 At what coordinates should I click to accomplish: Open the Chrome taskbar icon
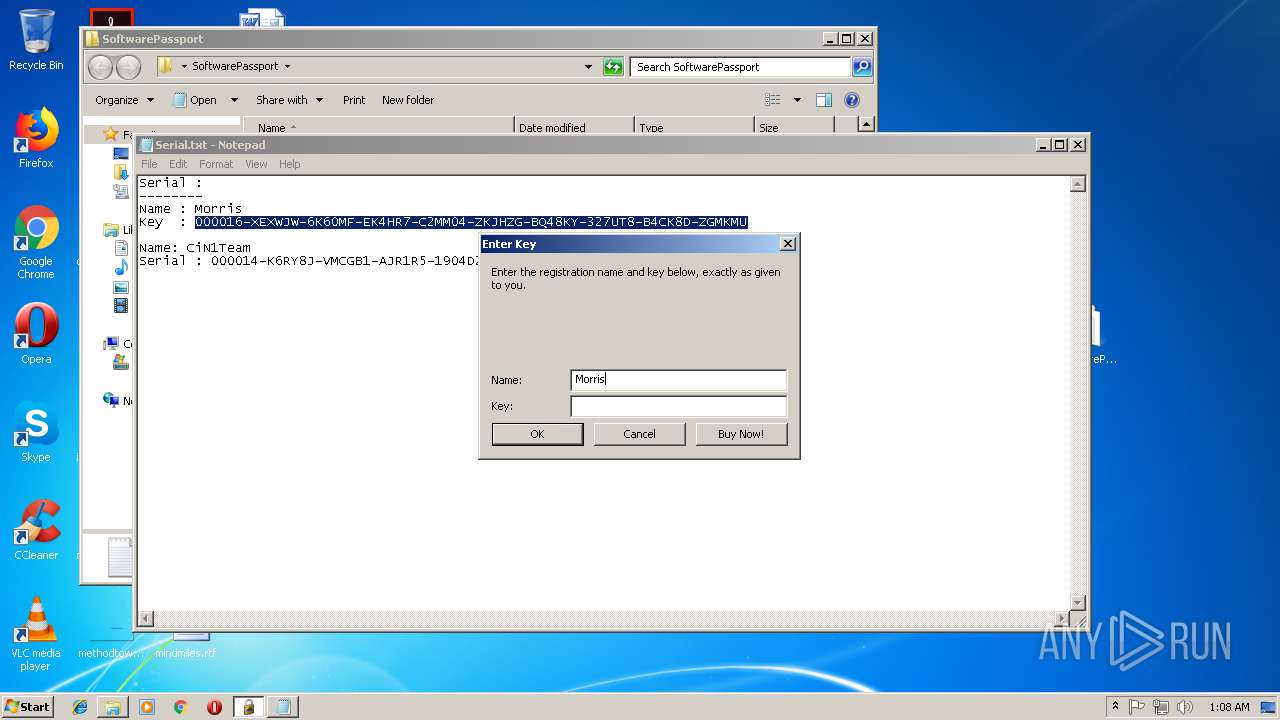[x=180, y=707]
